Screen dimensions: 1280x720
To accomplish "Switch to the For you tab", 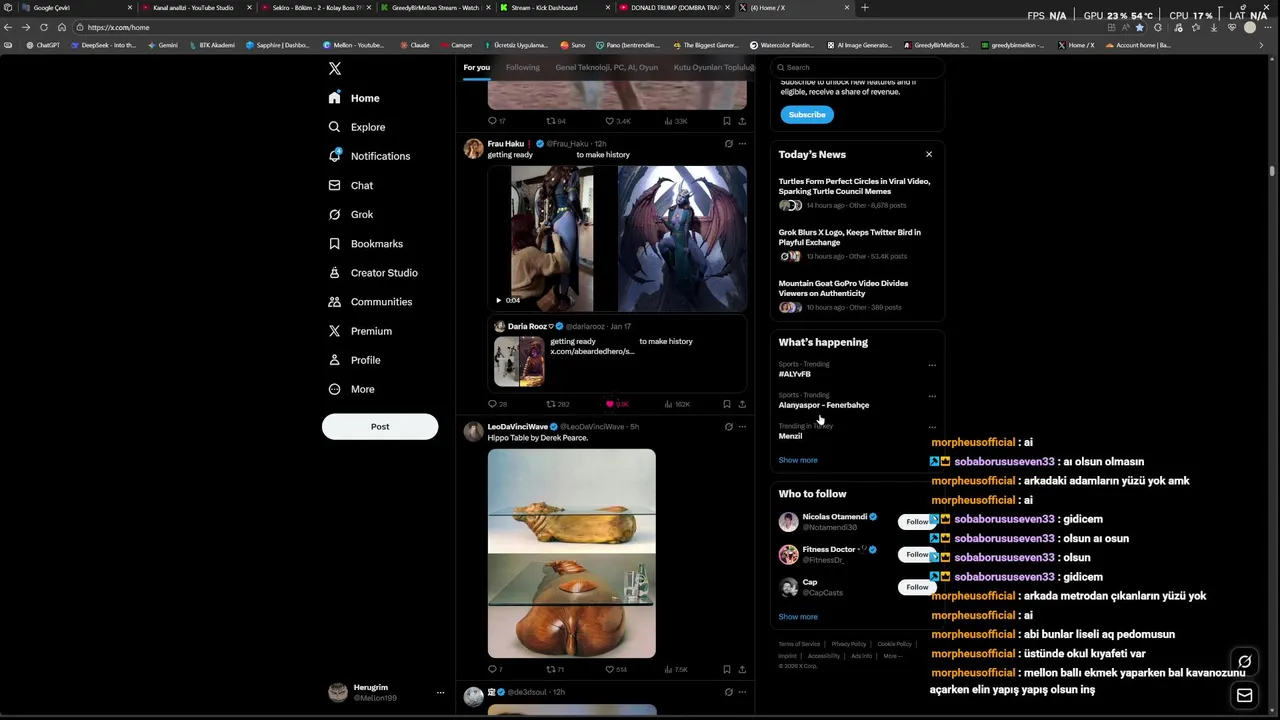I will [x=476, y=67].
